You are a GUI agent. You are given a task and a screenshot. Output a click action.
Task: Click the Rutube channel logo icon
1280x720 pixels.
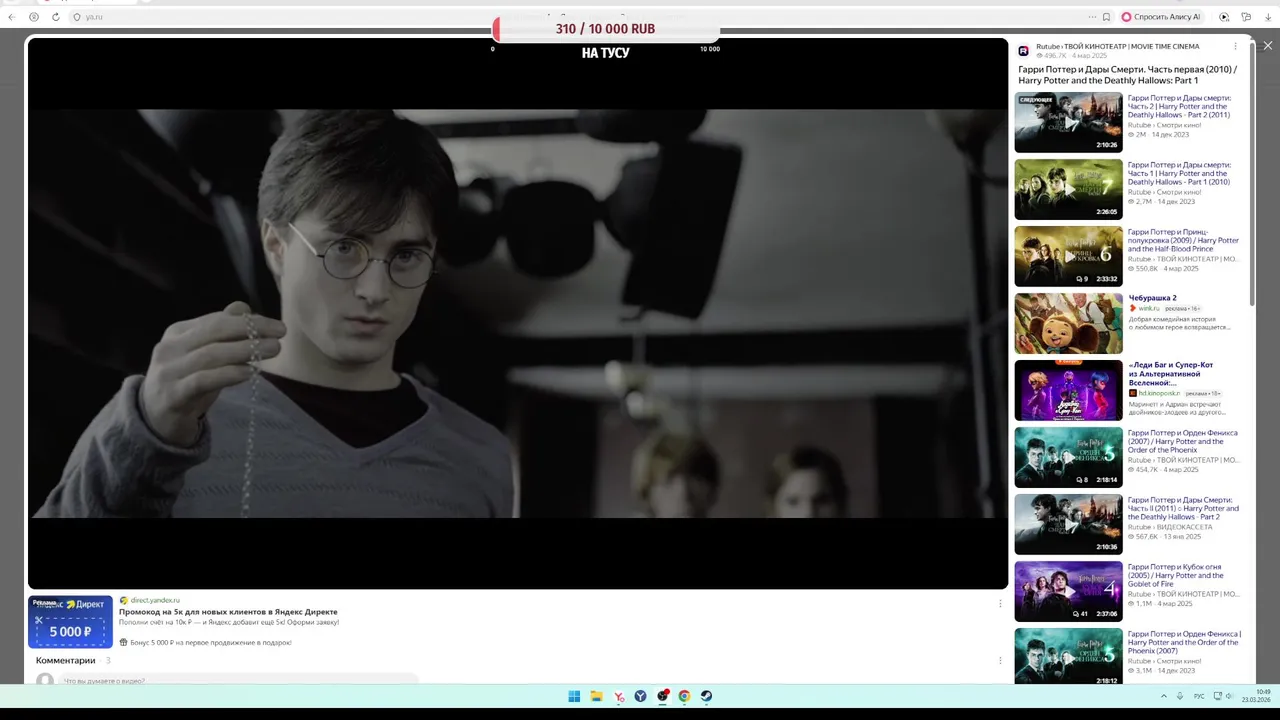pos(1024,50)
